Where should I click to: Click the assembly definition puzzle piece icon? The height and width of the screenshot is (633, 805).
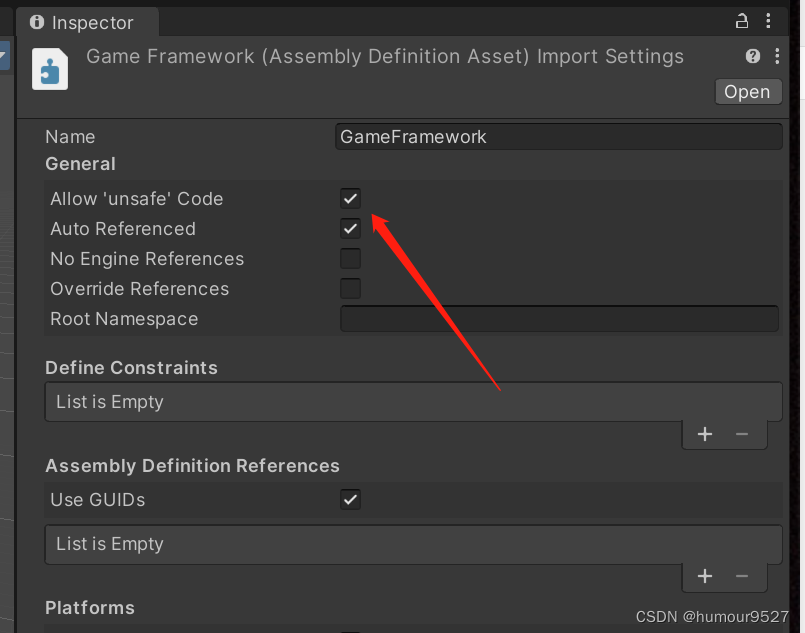pyautogui.click(x=50, y=69)
